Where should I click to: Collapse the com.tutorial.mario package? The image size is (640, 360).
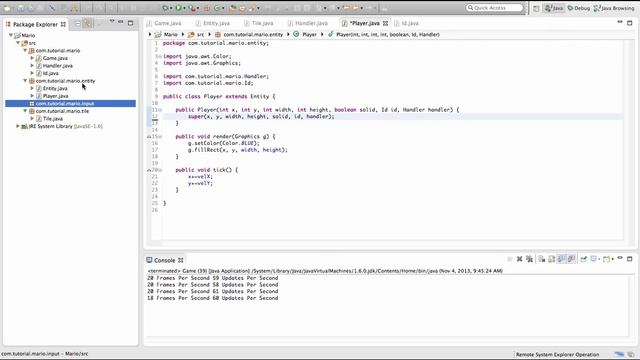click(x=25, y=51)
